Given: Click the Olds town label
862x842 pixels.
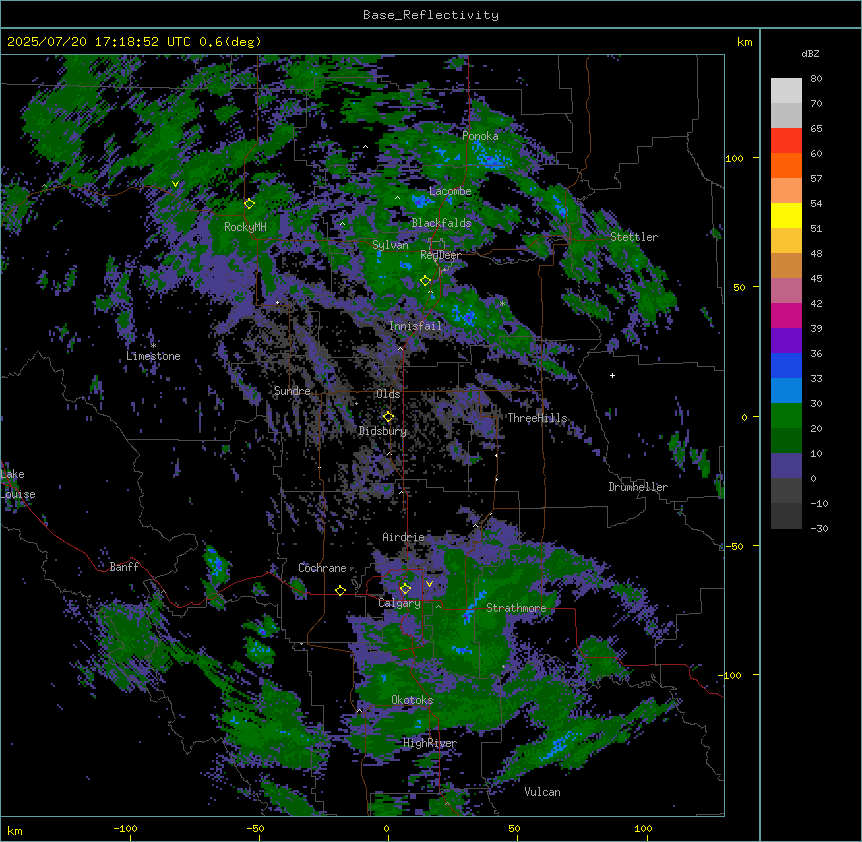Looking at the screenshot, I should (388, 394).
